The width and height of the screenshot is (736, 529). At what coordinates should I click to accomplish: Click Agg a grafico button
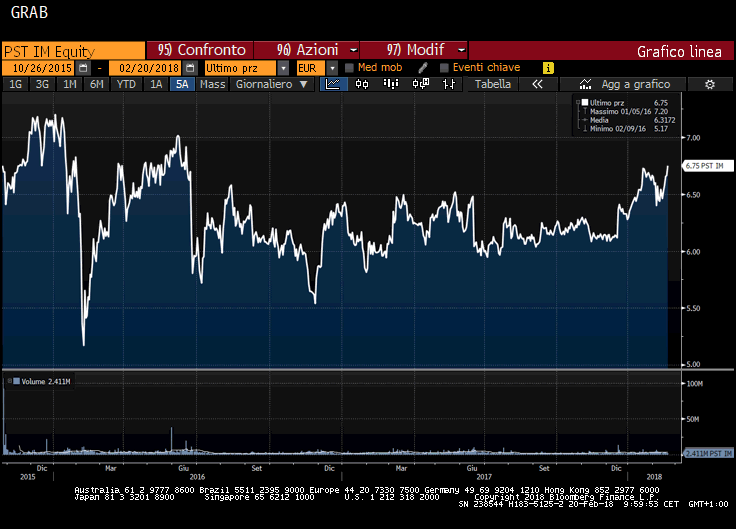coord(628,85)
